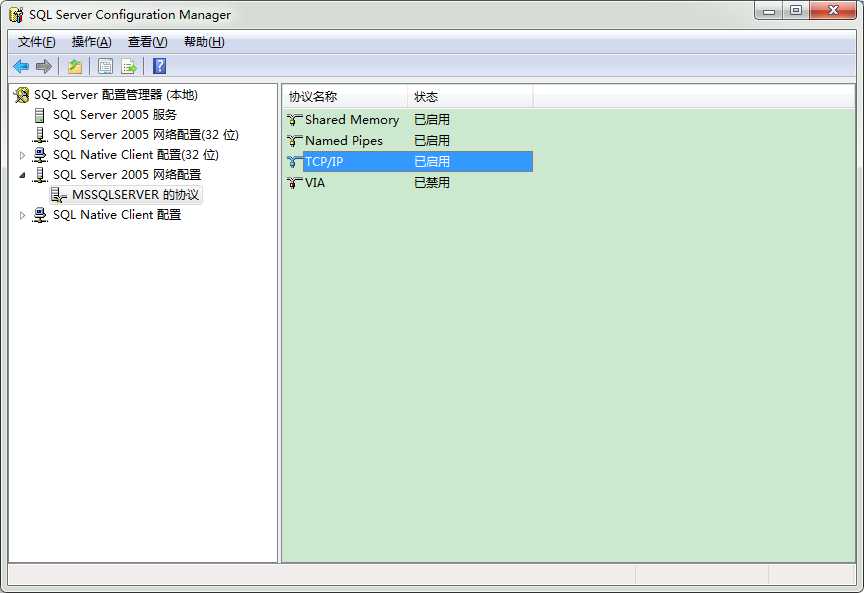Image resolution: width=864 pixels, height=593 pixels.
Task: Select the VIA protocol row
Action: tap(409, 182)
